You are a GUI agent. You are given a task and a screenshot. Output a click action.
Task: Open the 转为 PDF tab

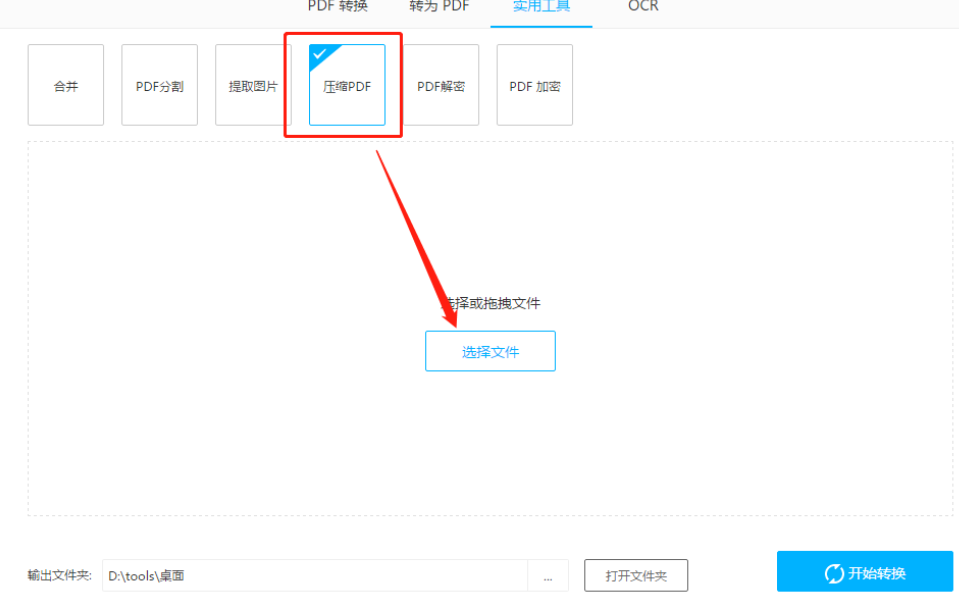(439, 6)
